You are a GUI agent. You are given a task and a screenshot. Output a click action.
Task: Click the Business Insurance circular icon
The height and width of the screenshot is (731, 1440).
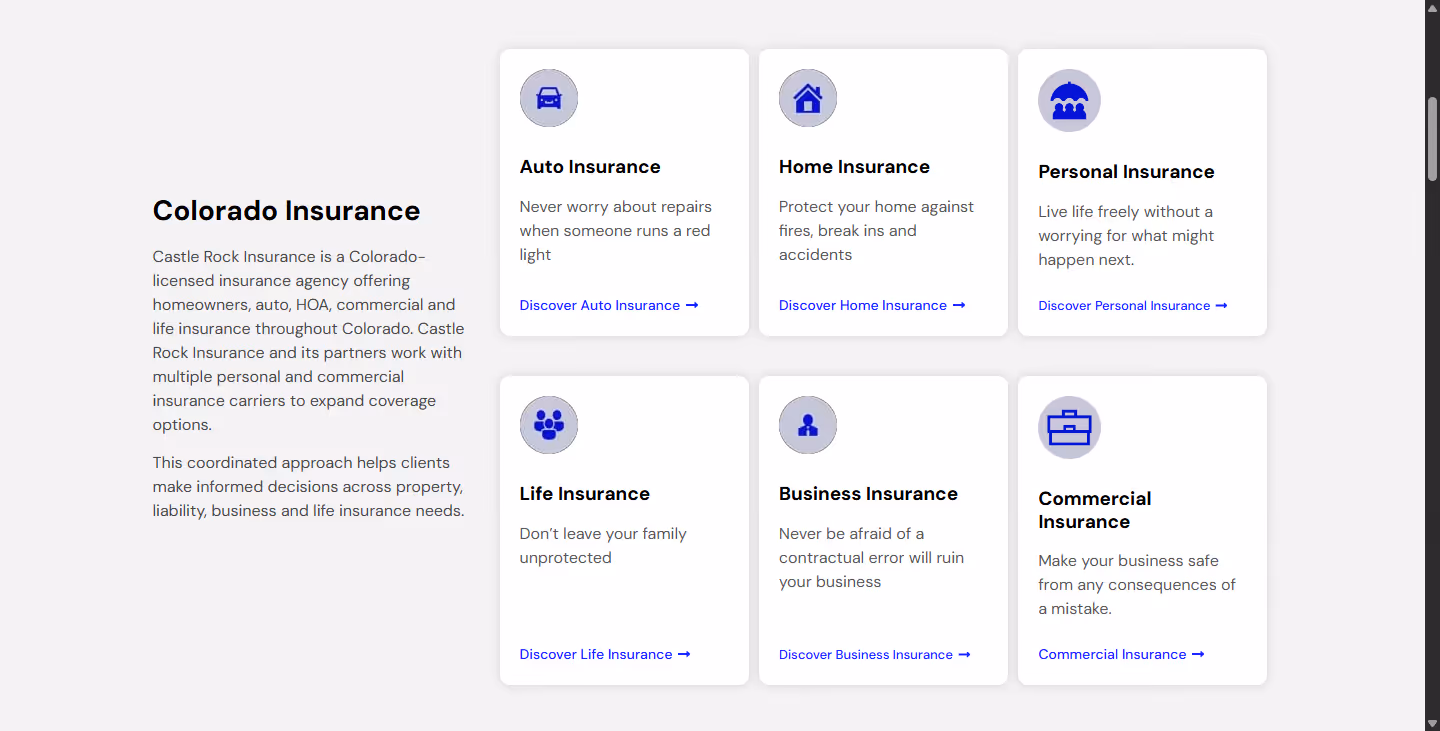808,425
